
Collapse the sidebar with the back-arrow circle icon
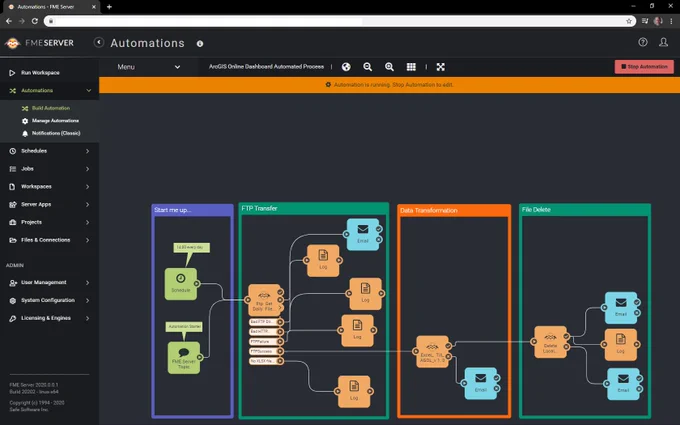coord(99,42)
